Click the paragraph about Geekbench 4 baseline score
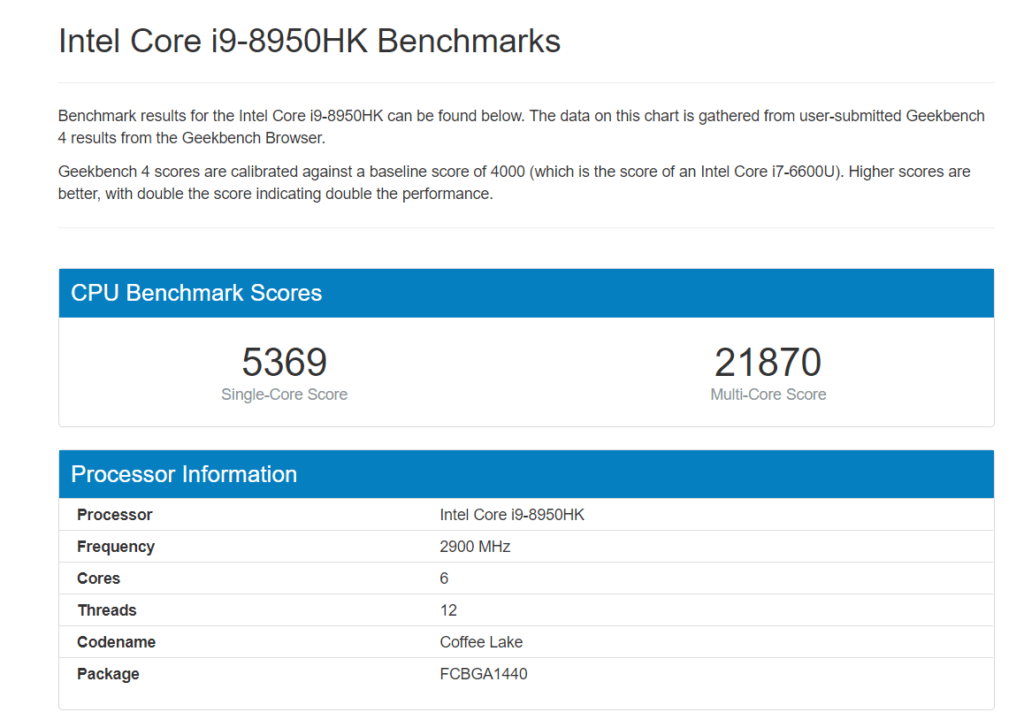 (514, 182)
